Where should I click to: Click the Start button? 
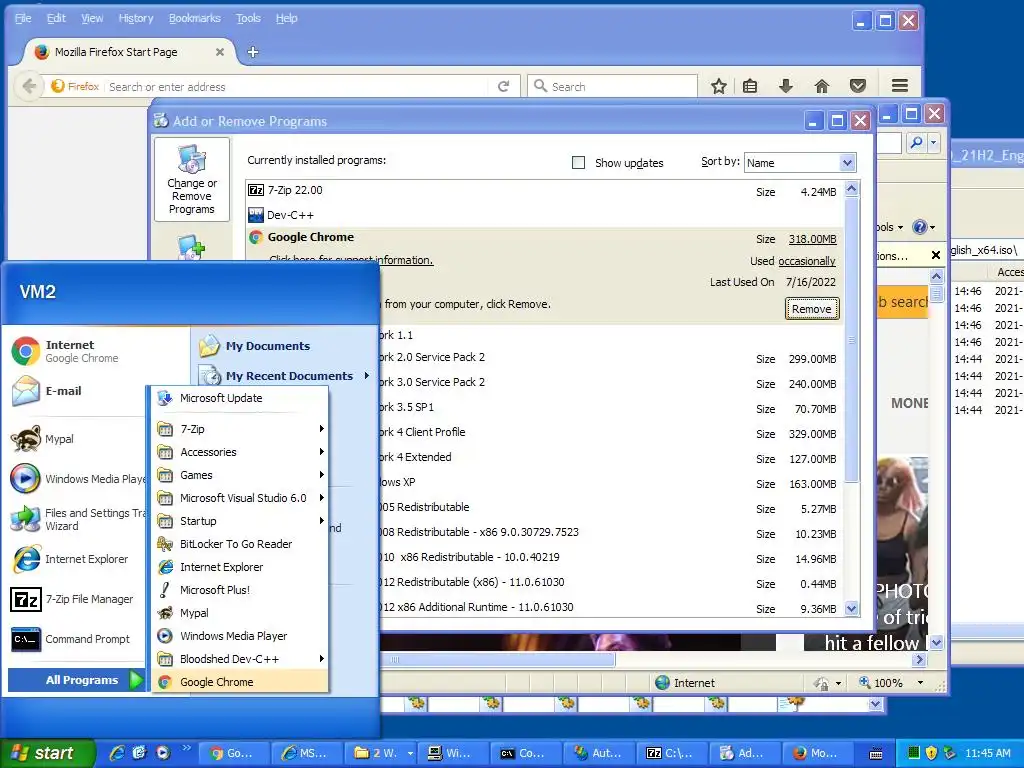point(47,753)
